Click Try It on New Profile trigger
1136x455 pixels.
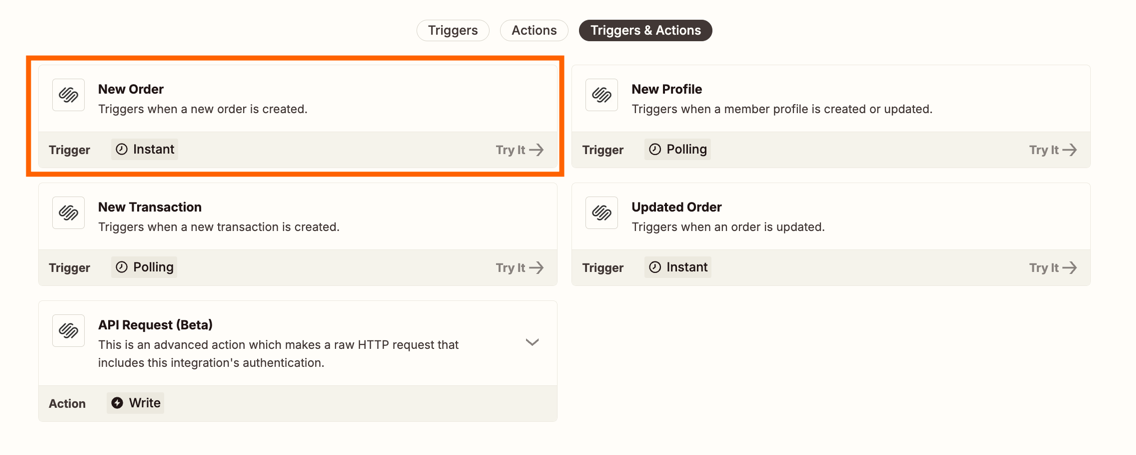[x=1053, y=150]
